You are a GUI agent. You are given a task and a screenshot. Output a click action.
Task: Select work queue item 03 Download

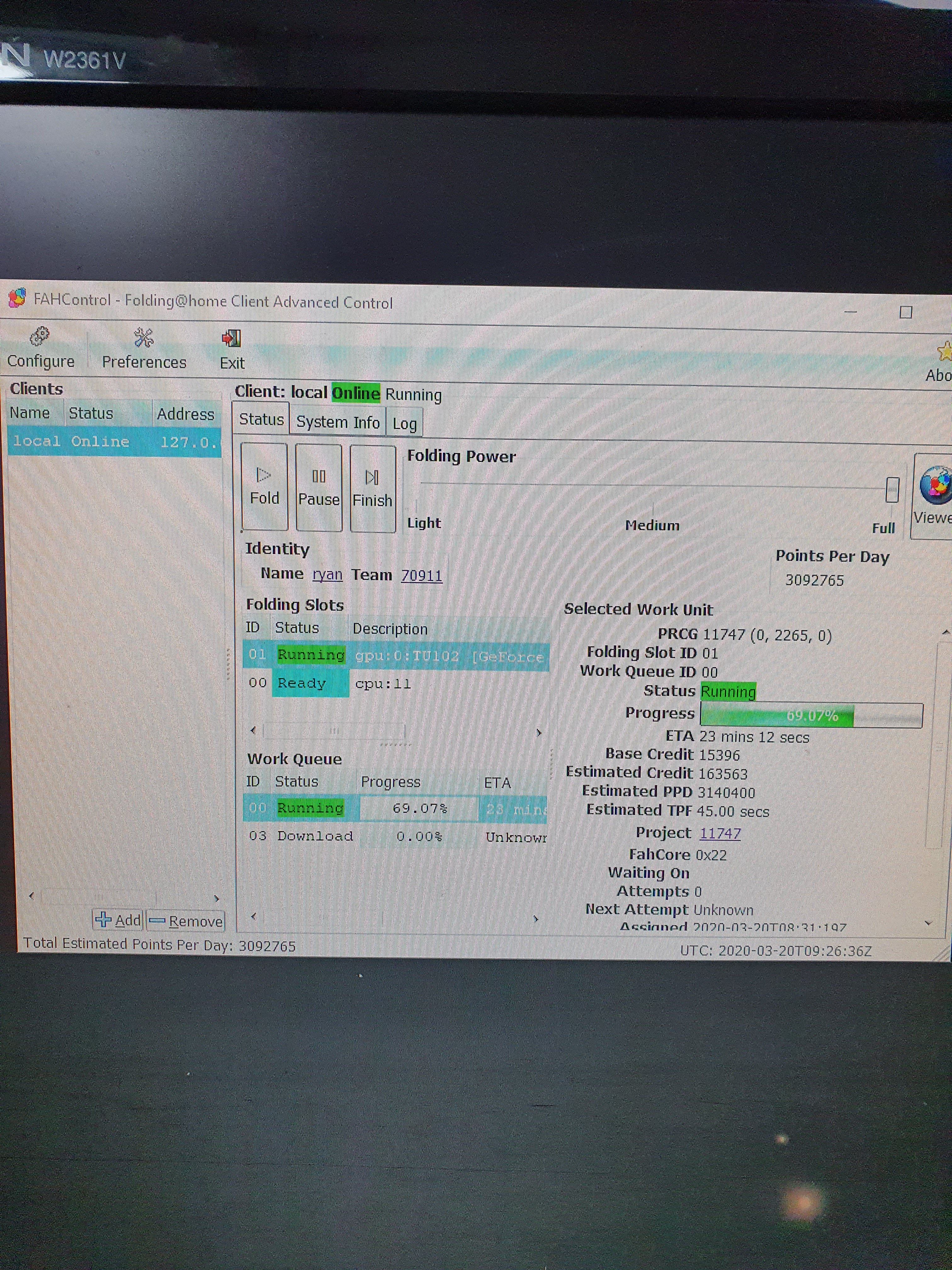click(x=316, y=836)
